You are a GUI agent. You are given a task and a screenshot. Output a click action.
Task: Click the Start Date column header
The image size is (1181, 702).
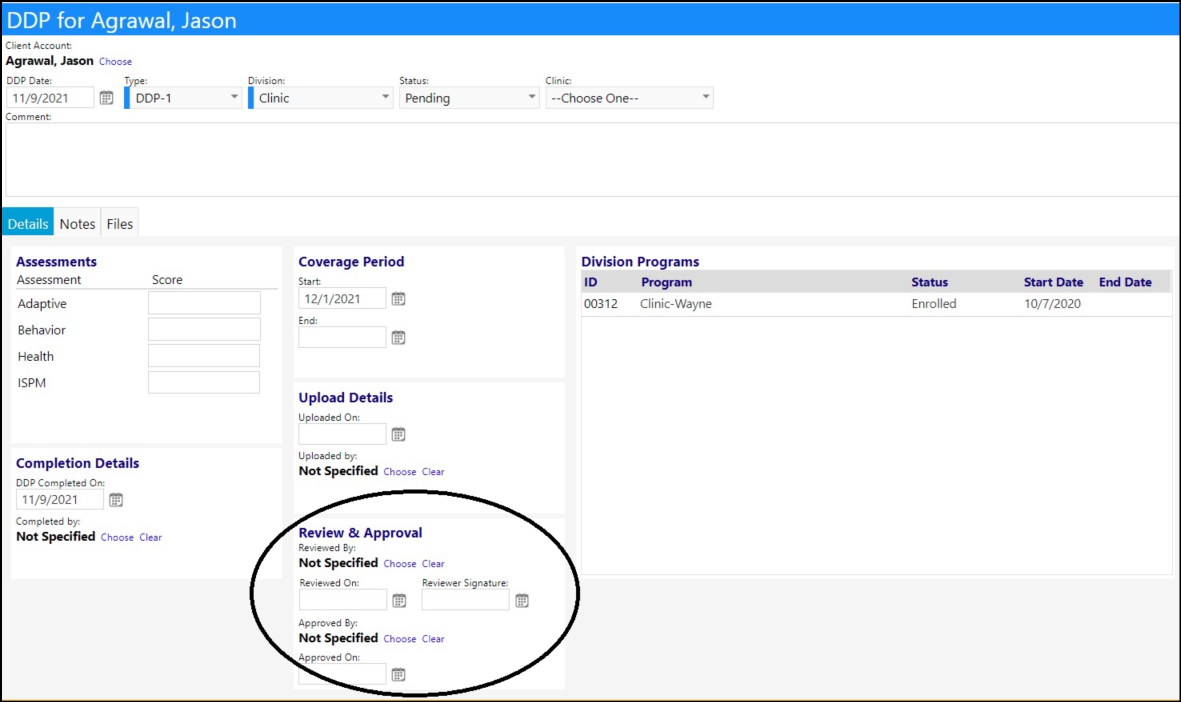click(x=1053, y=282)
